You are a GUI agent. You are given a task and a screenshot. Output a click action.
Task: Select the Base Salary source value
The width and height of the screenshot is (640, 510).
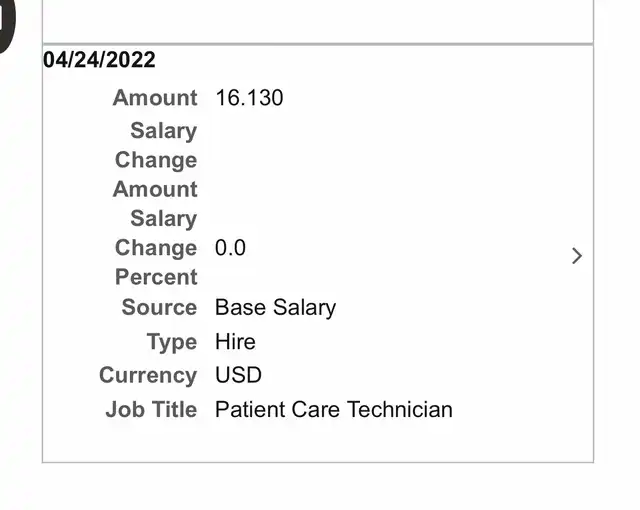[275, 307]
